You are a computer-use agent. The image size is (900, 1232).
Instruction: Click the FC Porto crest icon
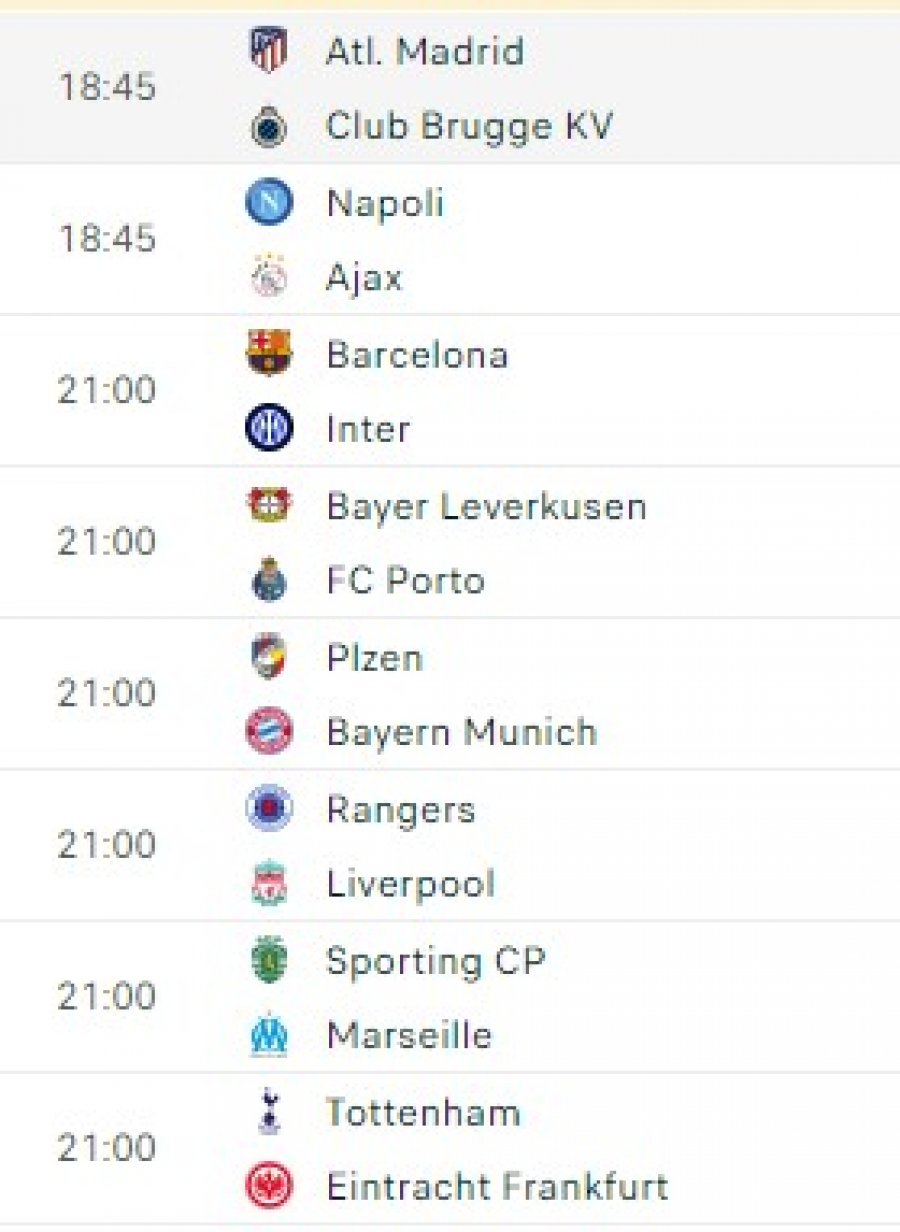pos(268,580)
